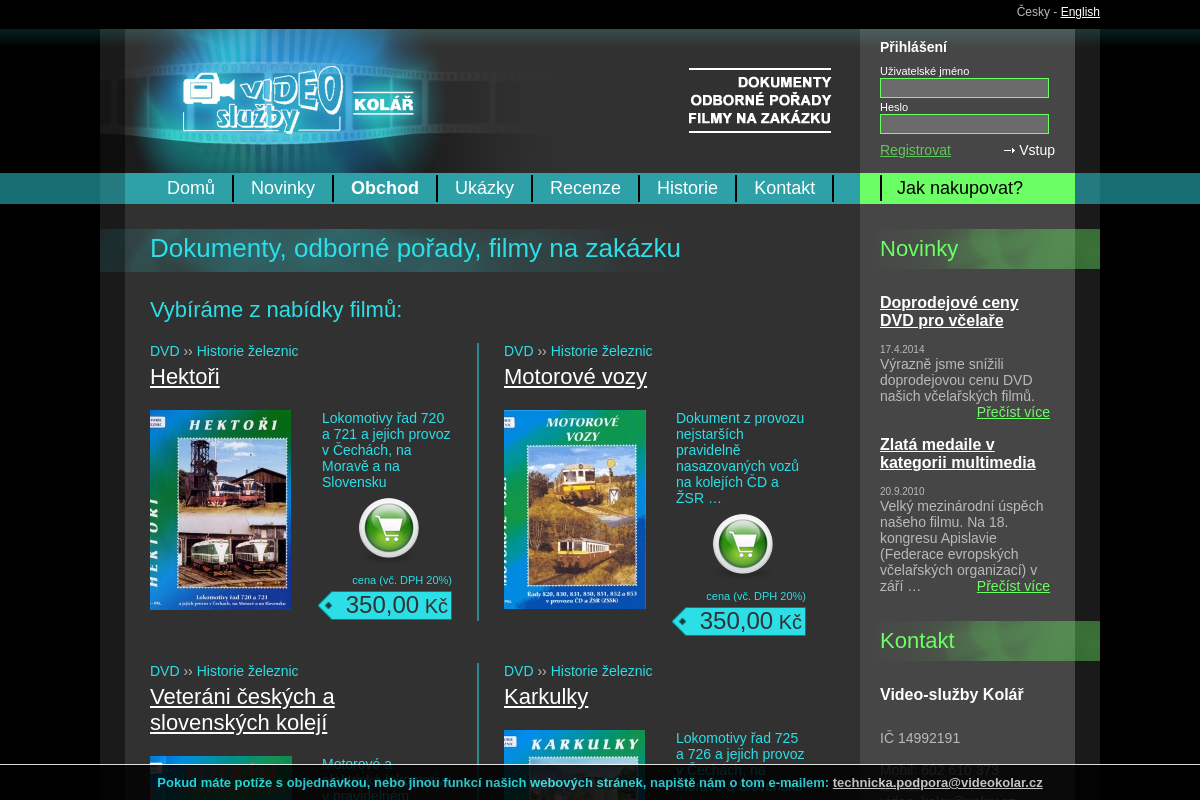Image resolution: width=1200 pixels, height=800 pixels.
Task: Open Historie železnic category above Hektoři
Action: click(247, 351)
